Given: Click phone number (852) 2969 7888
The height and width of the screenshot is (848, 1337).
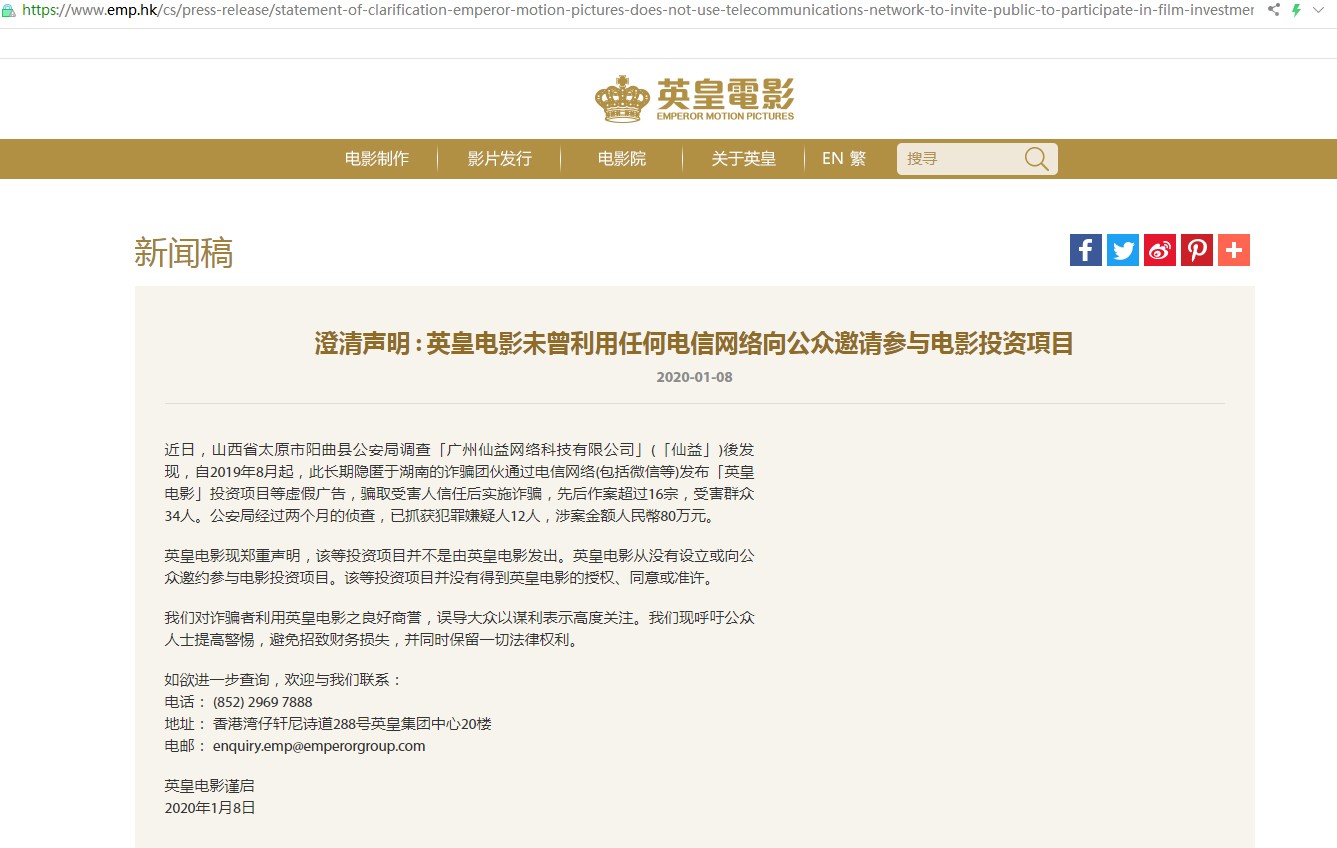Looking at the screenshot, I should pyautogui.click(x=263, y=702).
